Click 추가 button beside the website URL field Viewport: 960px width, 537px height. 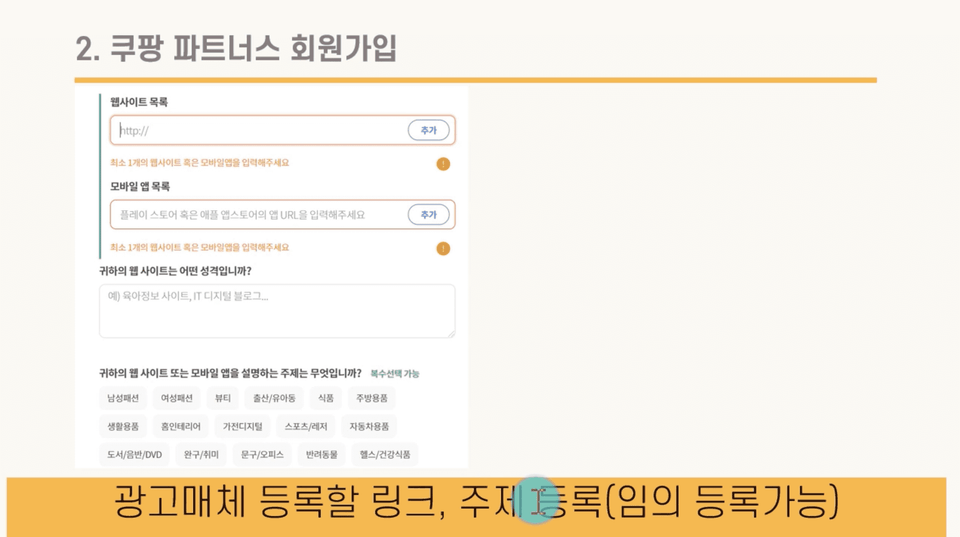[x=429, y=130]
